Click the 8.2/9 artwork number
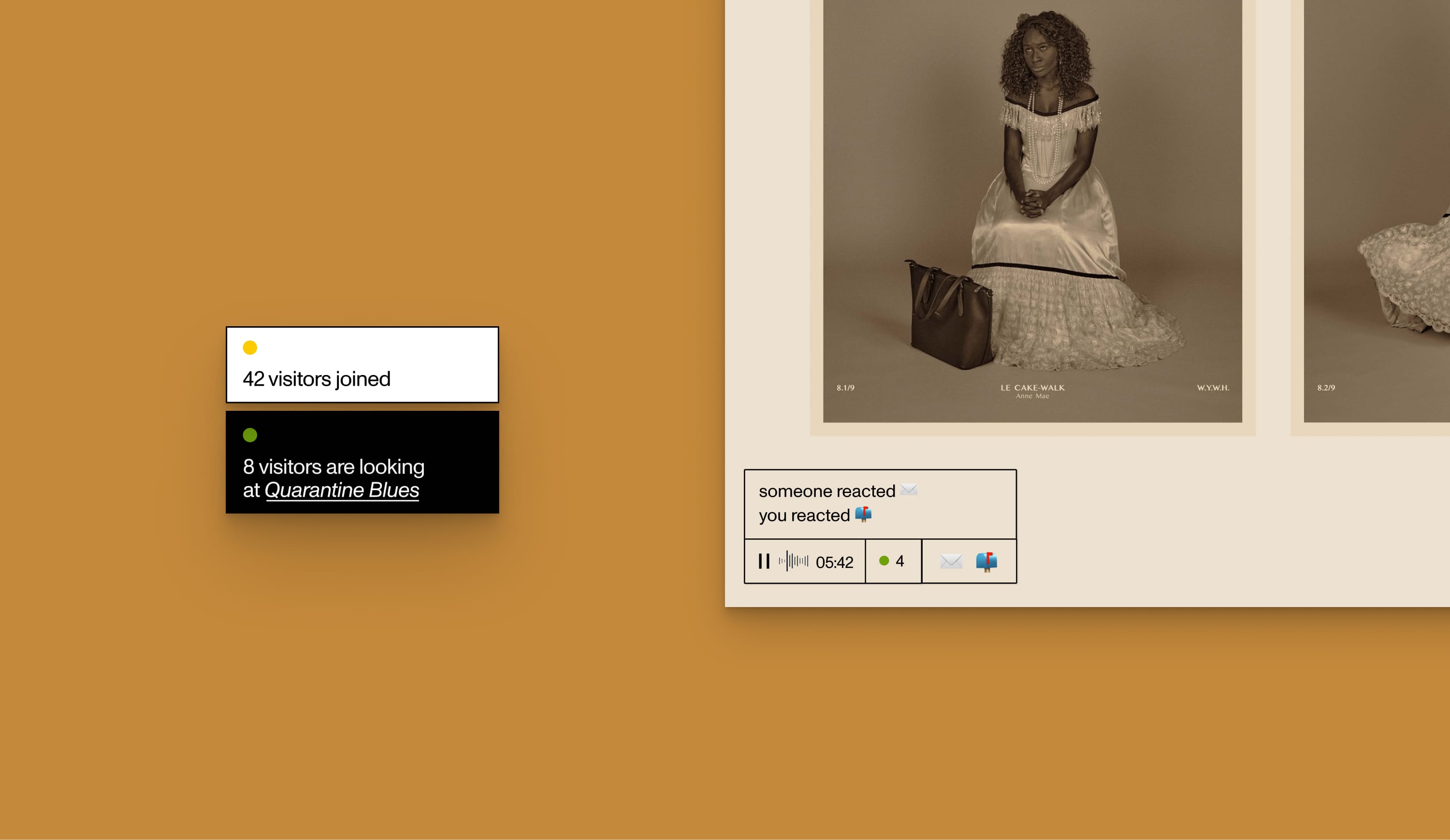This screenshot has width=1450, height=840. 1326,388
